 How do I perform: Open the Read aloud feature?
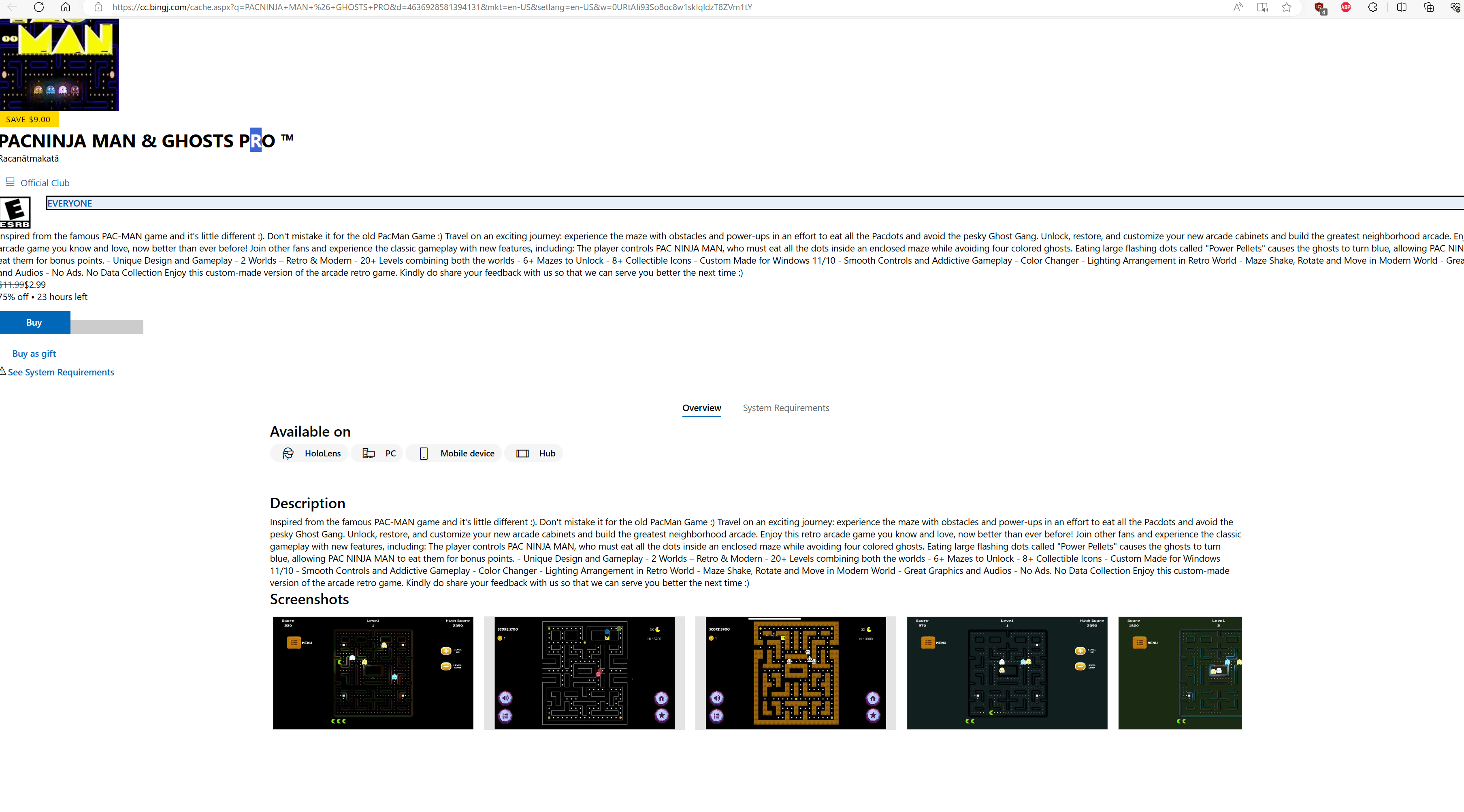1238,7
